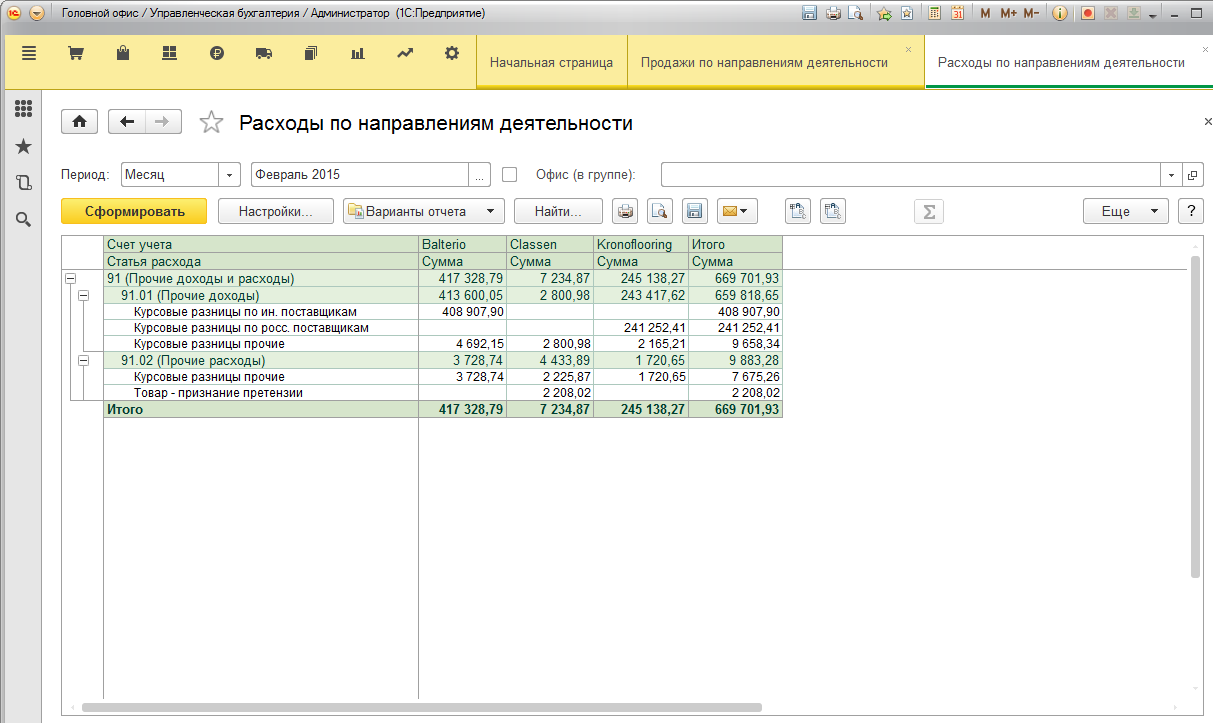Collapse account 91 group in report
This screenshot has height=723, width=1213.
[x=70, y=279]
